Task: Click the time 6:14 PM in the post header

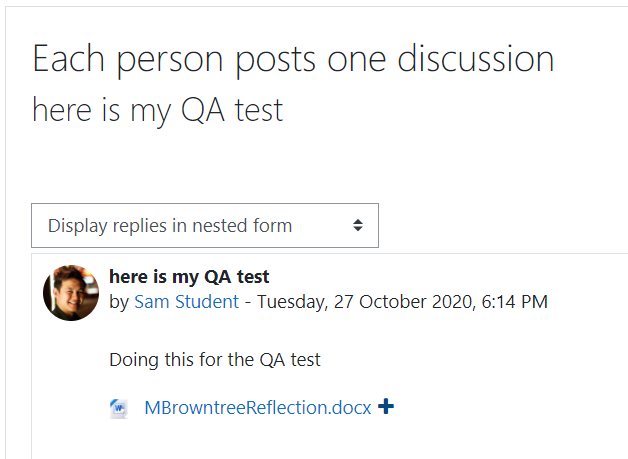Action: tap(514, 302)
